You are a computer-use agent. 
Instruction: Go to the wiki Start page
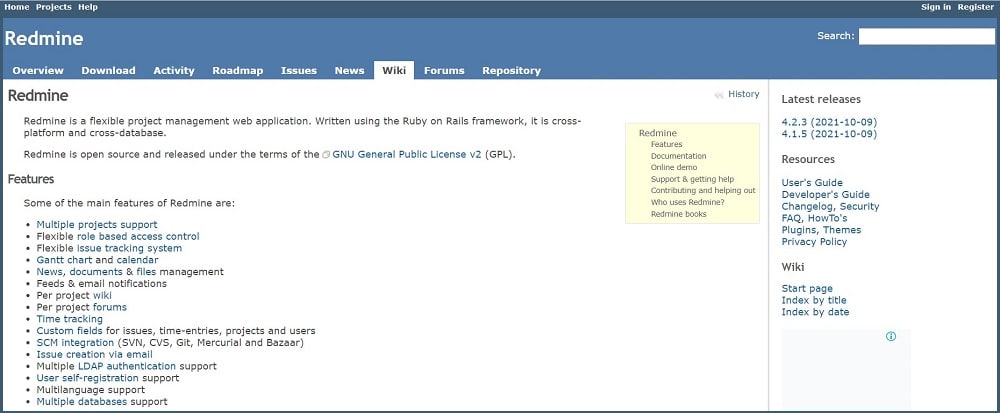pos(807,289)
